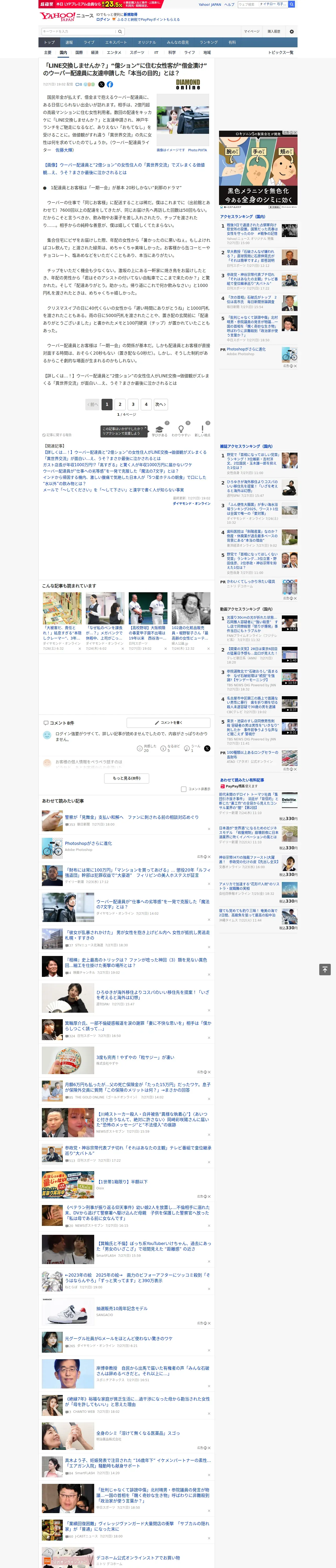Open comment count icon under headline
This screenshot has width=336, height=1568.
click(x=79, y=85)
